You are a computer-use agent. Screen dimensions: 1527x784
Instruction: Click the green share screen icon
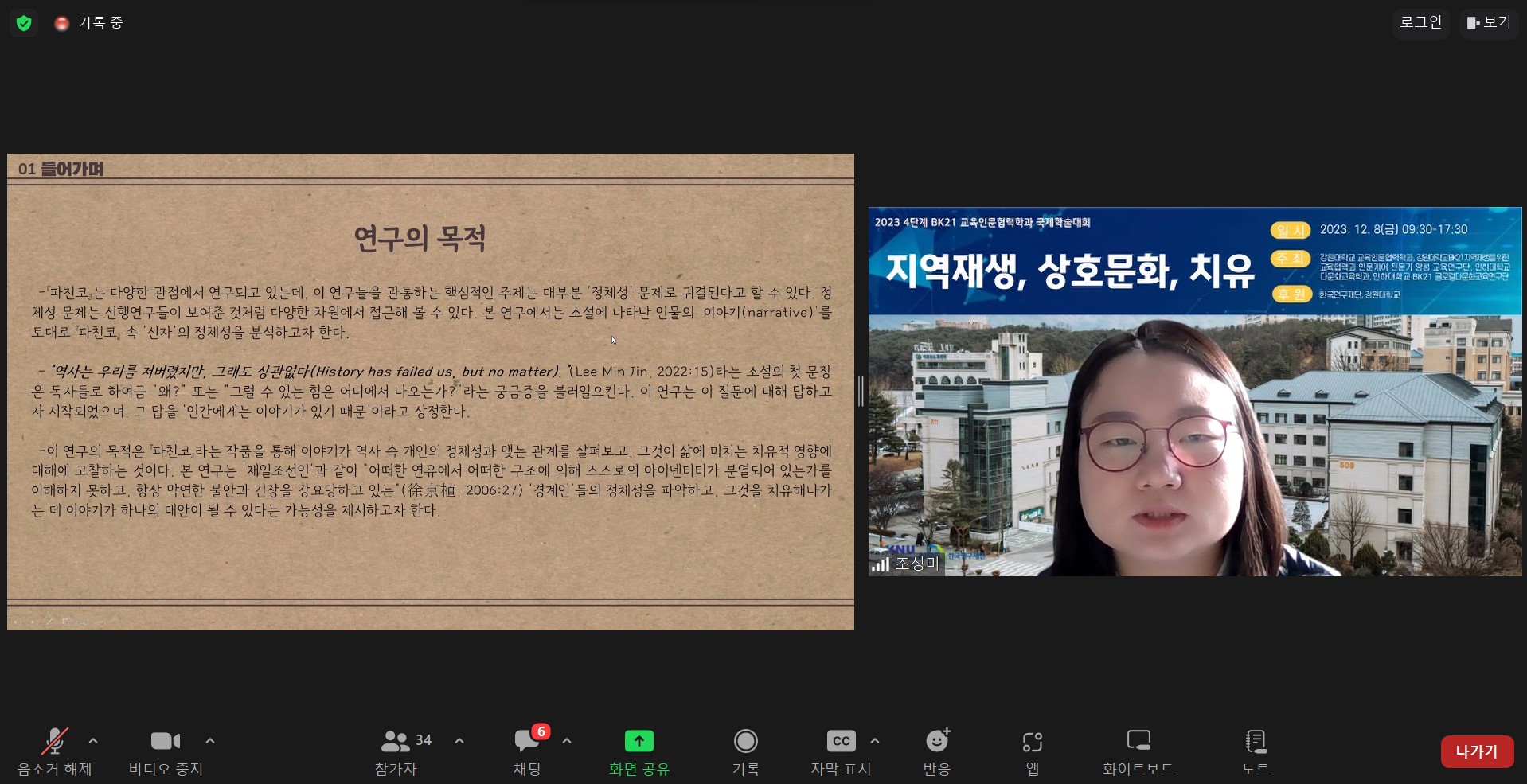(x=639, y=741)
